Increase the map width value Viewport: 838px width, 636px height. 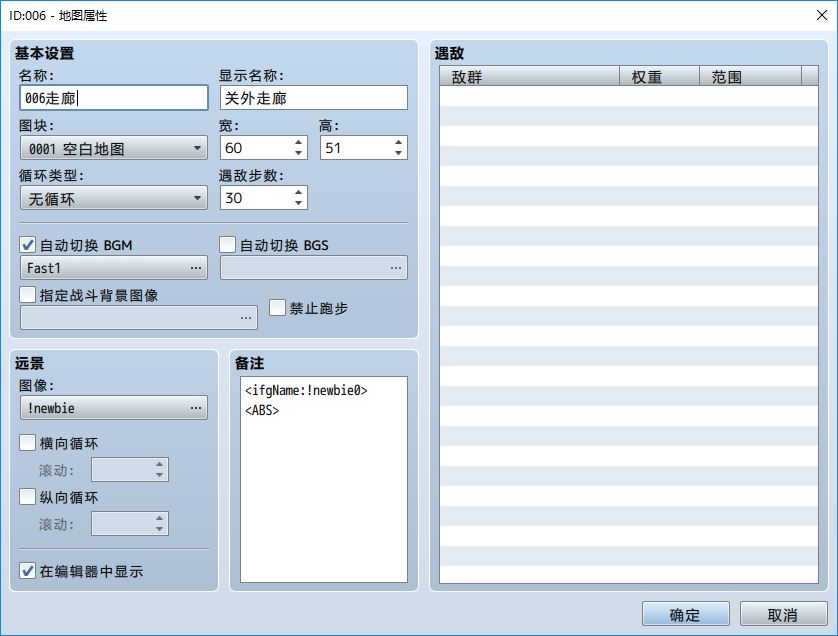tap(299, 142)
